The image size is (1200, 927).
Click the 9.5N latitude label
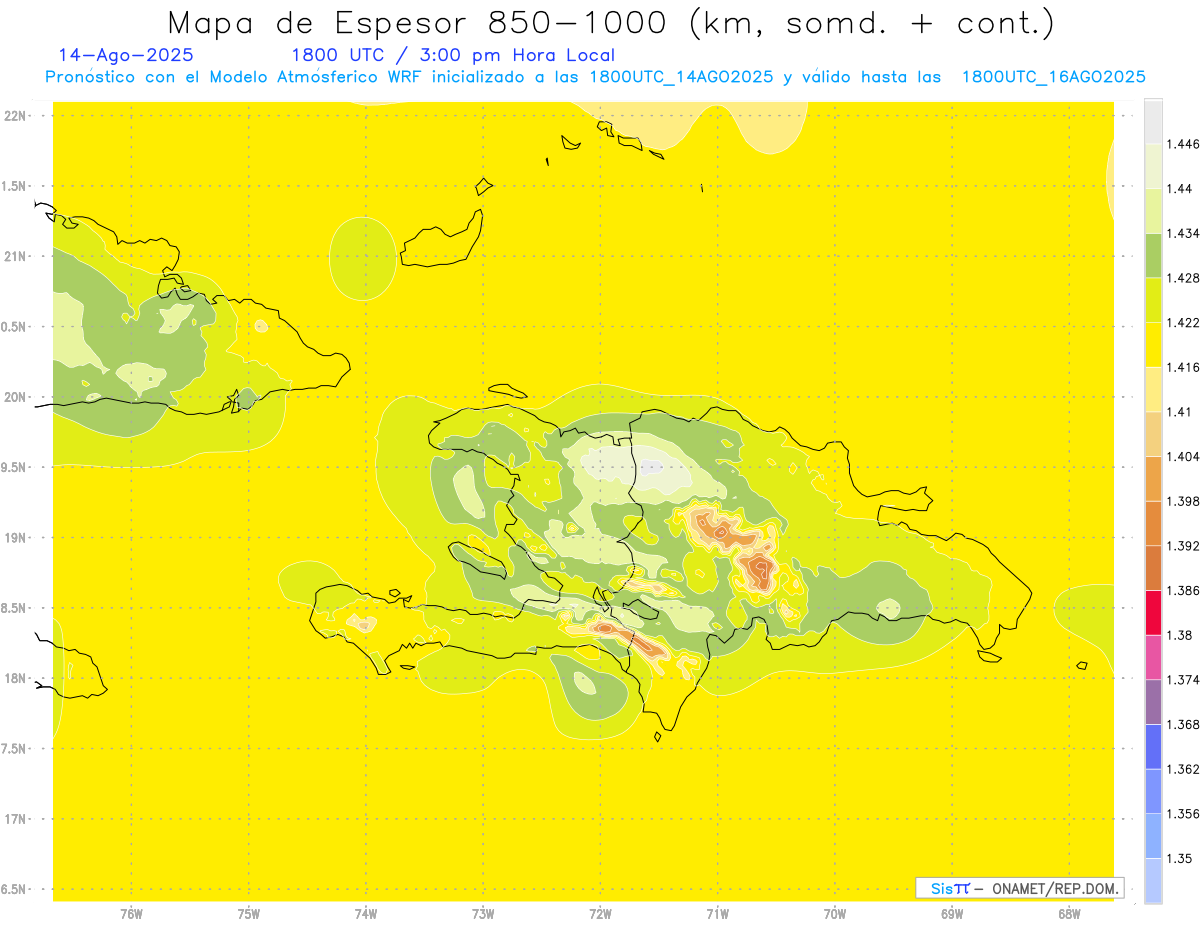15,467
